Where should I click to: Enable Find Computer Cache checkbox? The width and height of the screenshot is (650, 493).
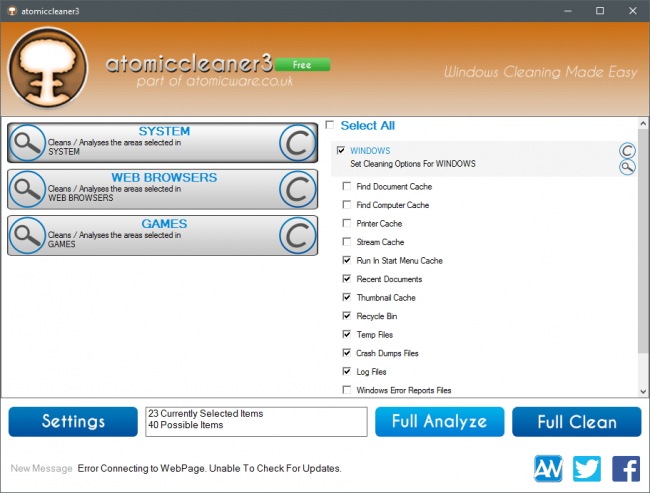point(347,204)
